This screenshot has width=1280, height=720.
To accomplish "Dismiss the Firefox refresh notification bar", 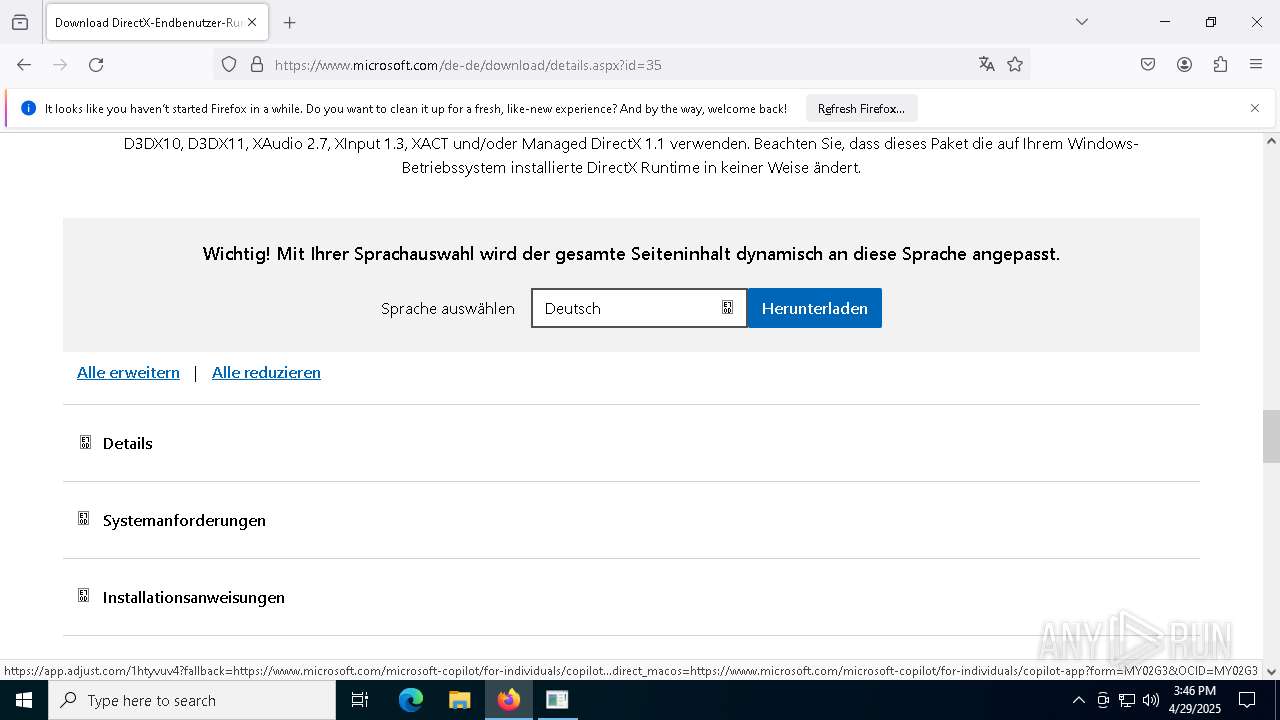I will 1255,108.
